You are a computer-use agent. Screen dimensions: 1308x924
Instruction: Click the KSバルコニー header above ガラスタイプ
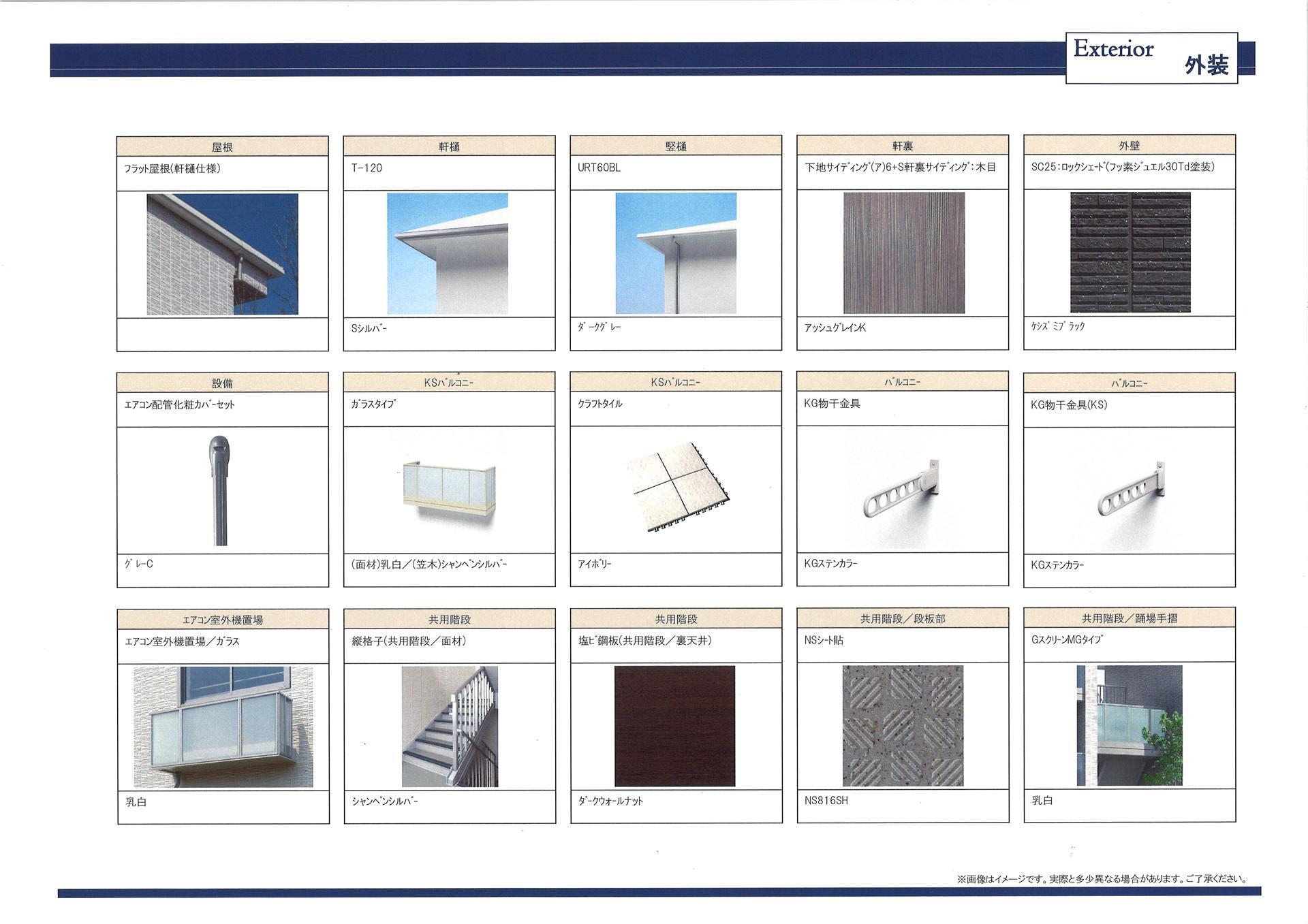[x=449, y=383]
